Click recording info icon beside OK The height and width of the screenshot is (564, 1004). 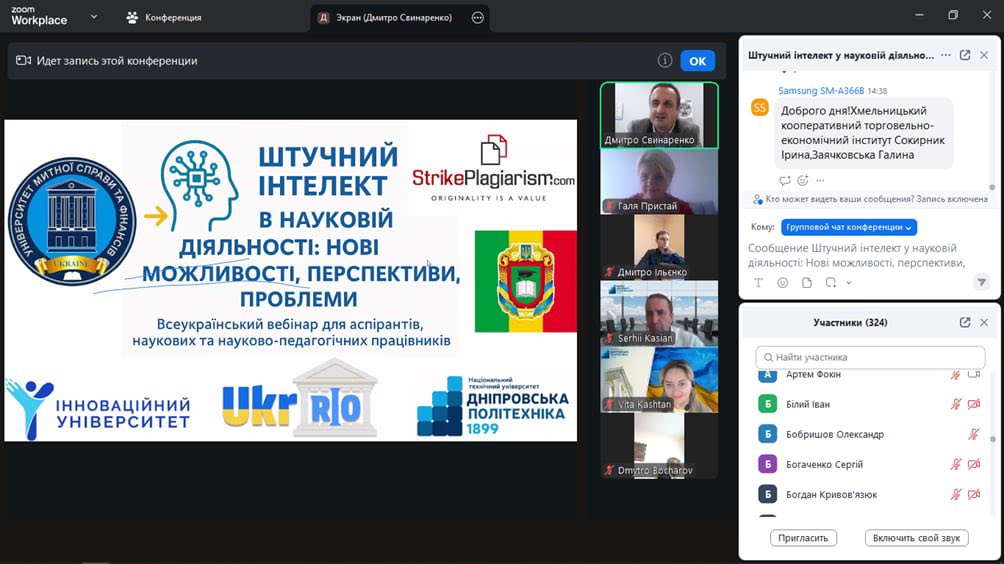point(665,61)
